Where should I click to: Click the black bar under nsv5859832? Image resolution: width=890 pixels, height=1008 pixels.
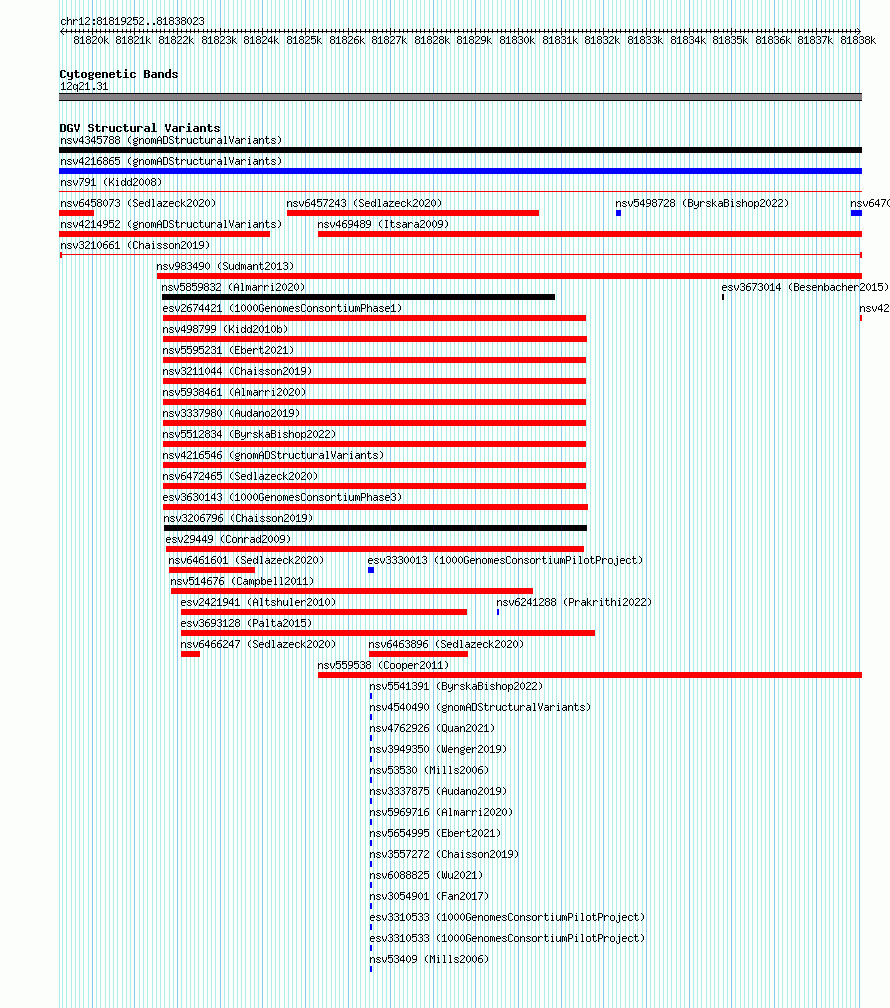[x=358, y=297]
